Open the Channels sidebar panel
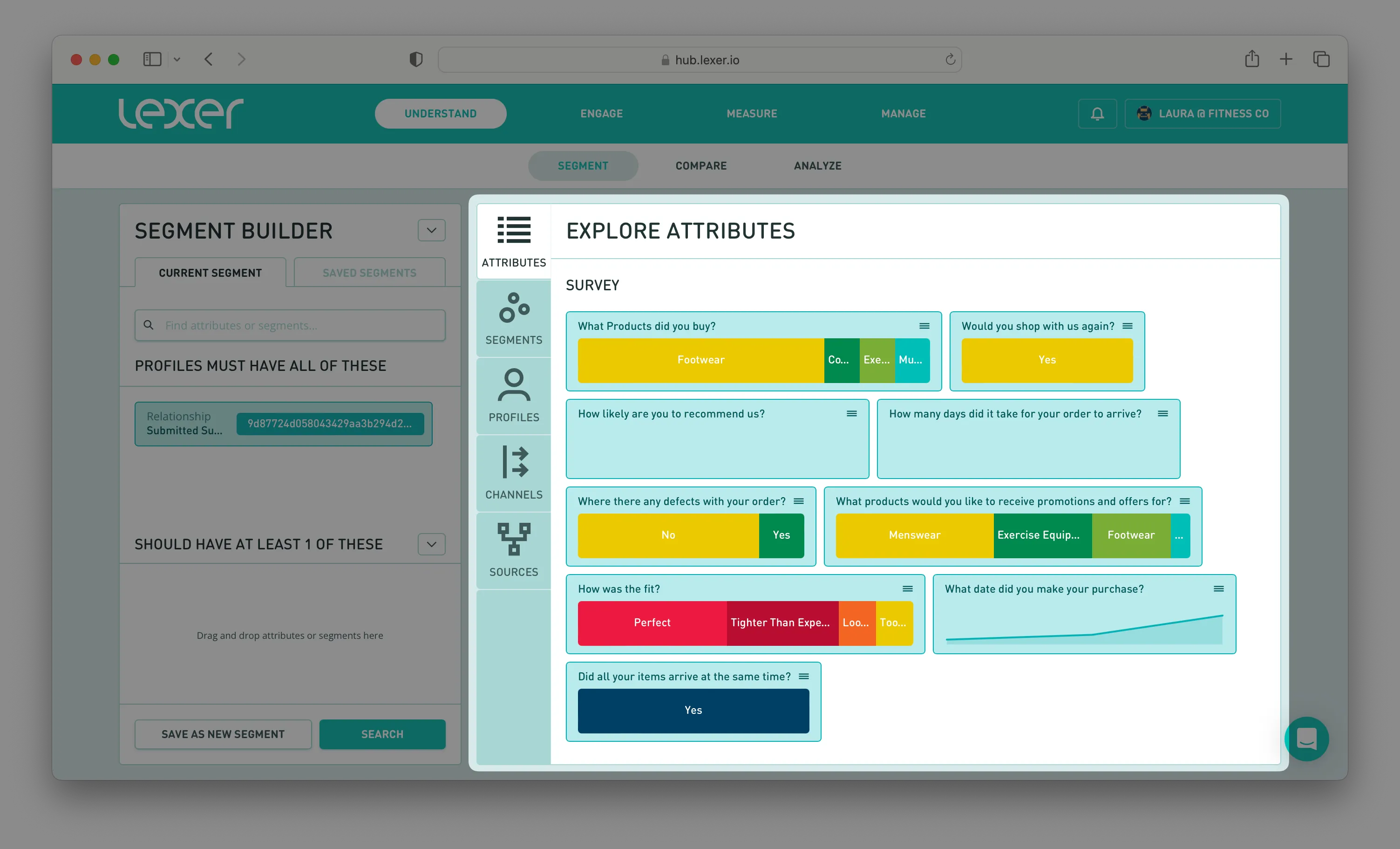 [x=514, y=473]
